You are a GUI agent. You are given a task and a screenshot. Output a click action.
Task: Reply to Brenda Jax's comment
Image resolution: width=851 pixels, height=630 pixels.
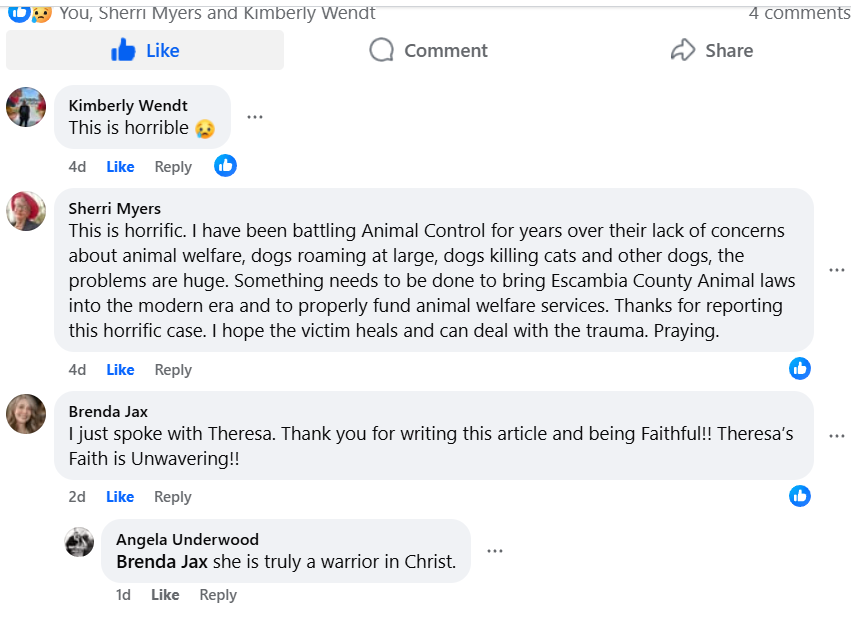pyautogui.click(x=173, y=497)
